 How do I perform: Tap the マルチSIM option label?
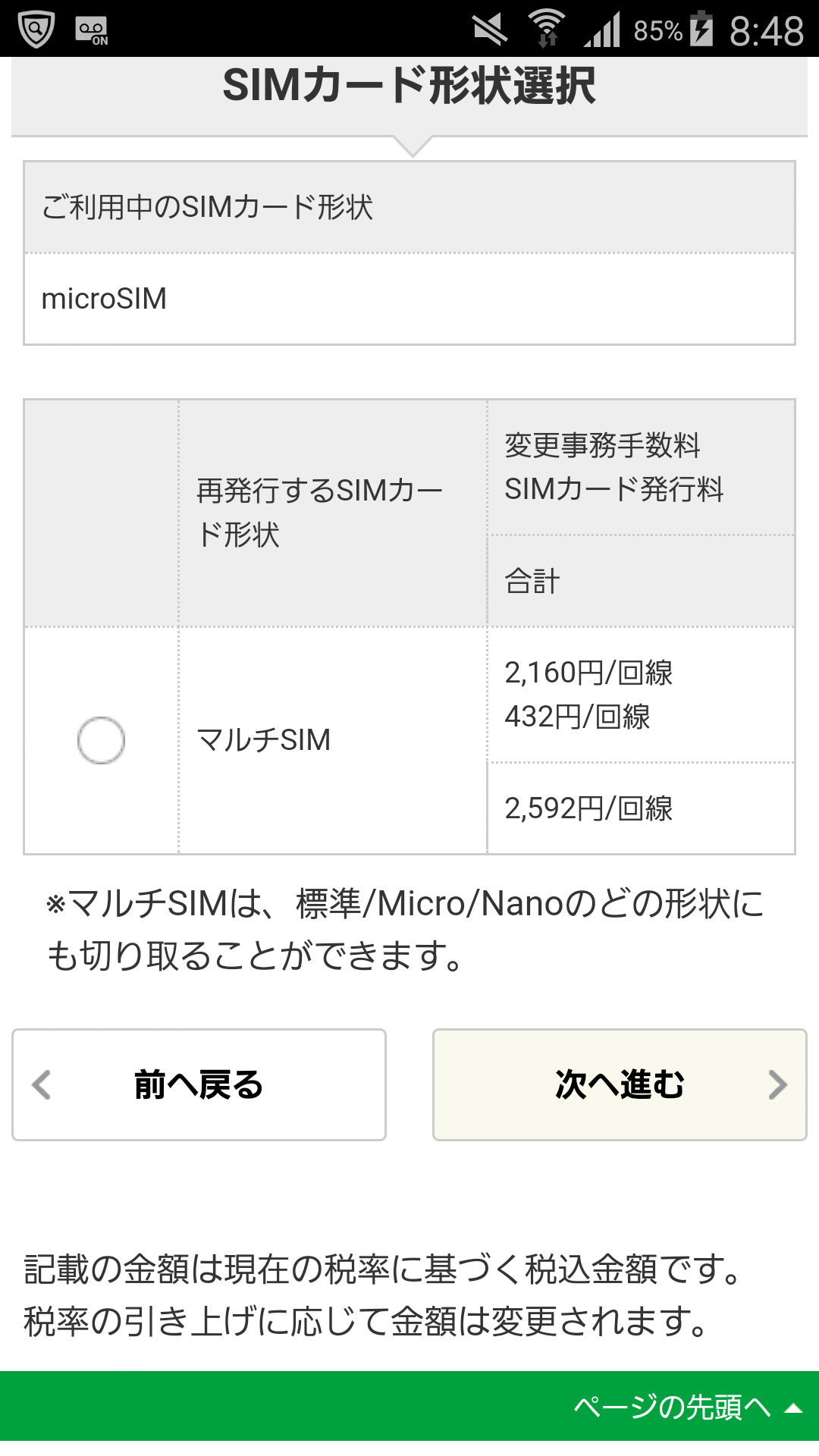tap(264, 739)
